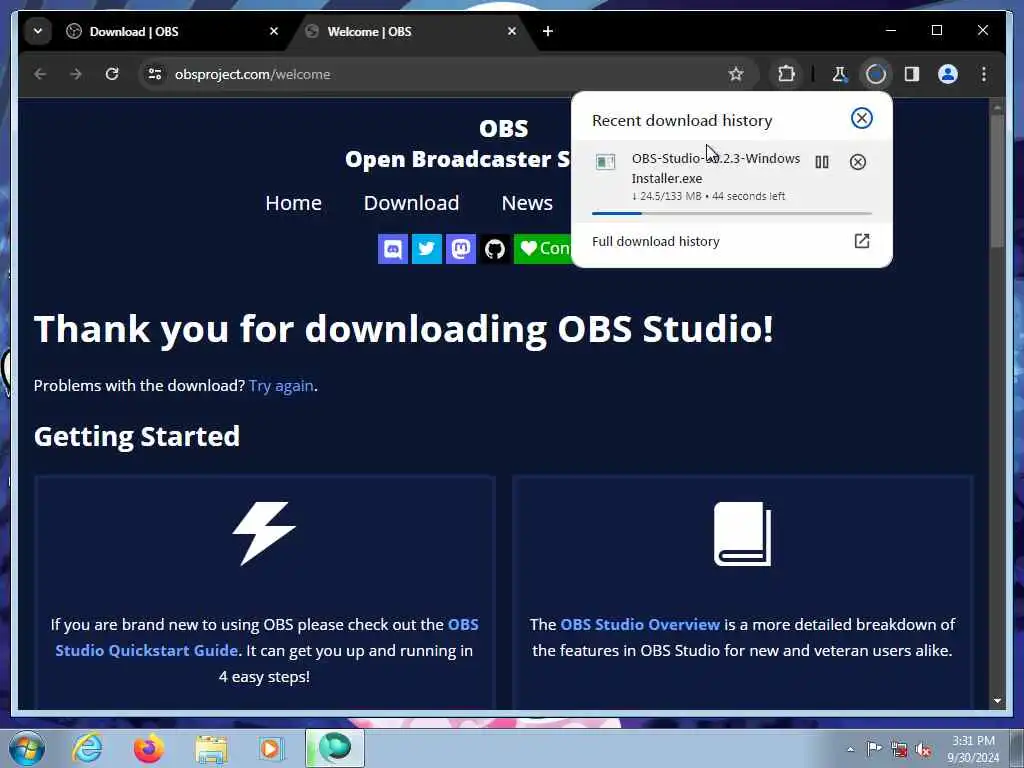The height and width of the screenshot is (768, 1024).
Task: Open the OBS Discord icon link
Action: (x=393, y=249)
